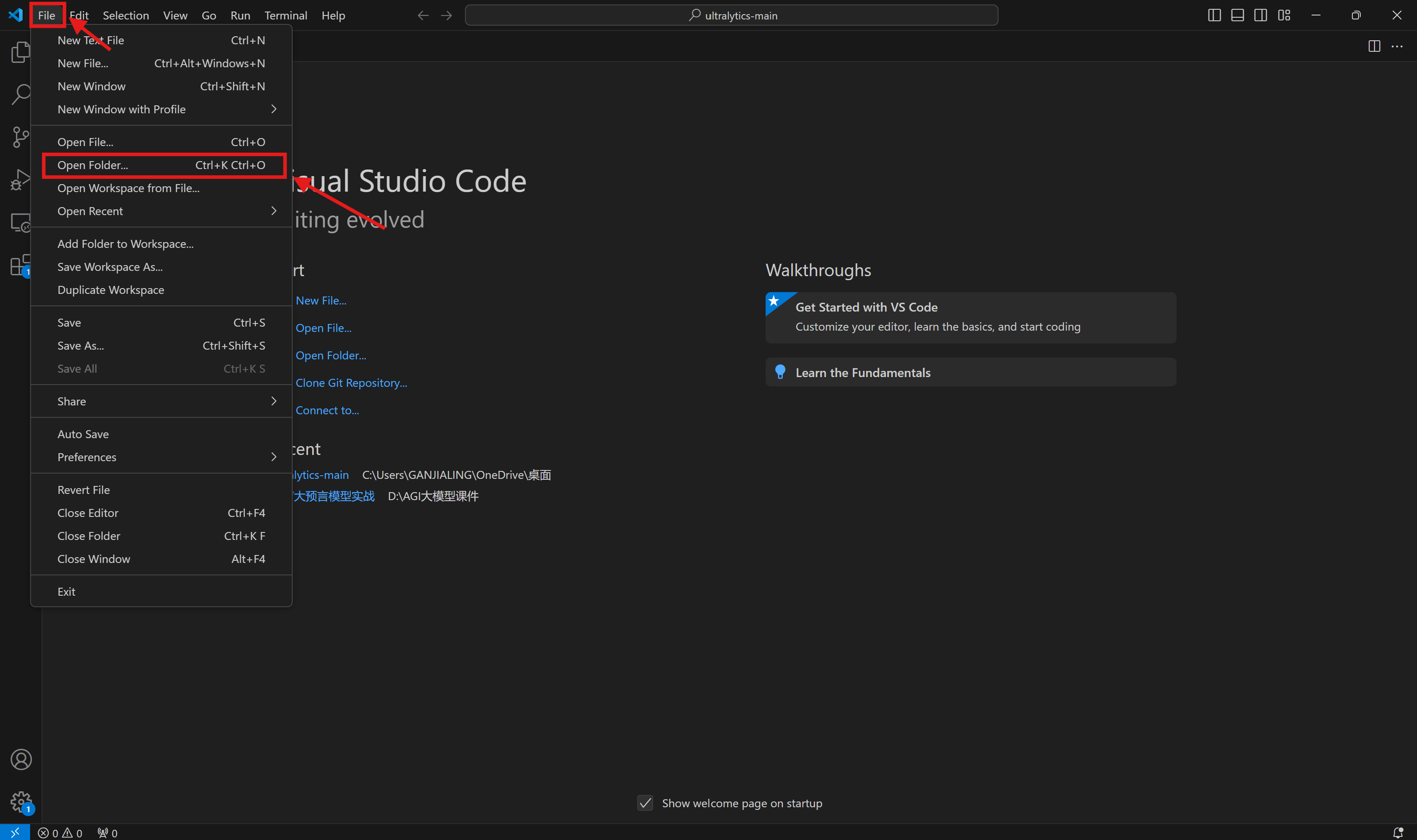
Task: Select Revert File
Action: [162, 489]
